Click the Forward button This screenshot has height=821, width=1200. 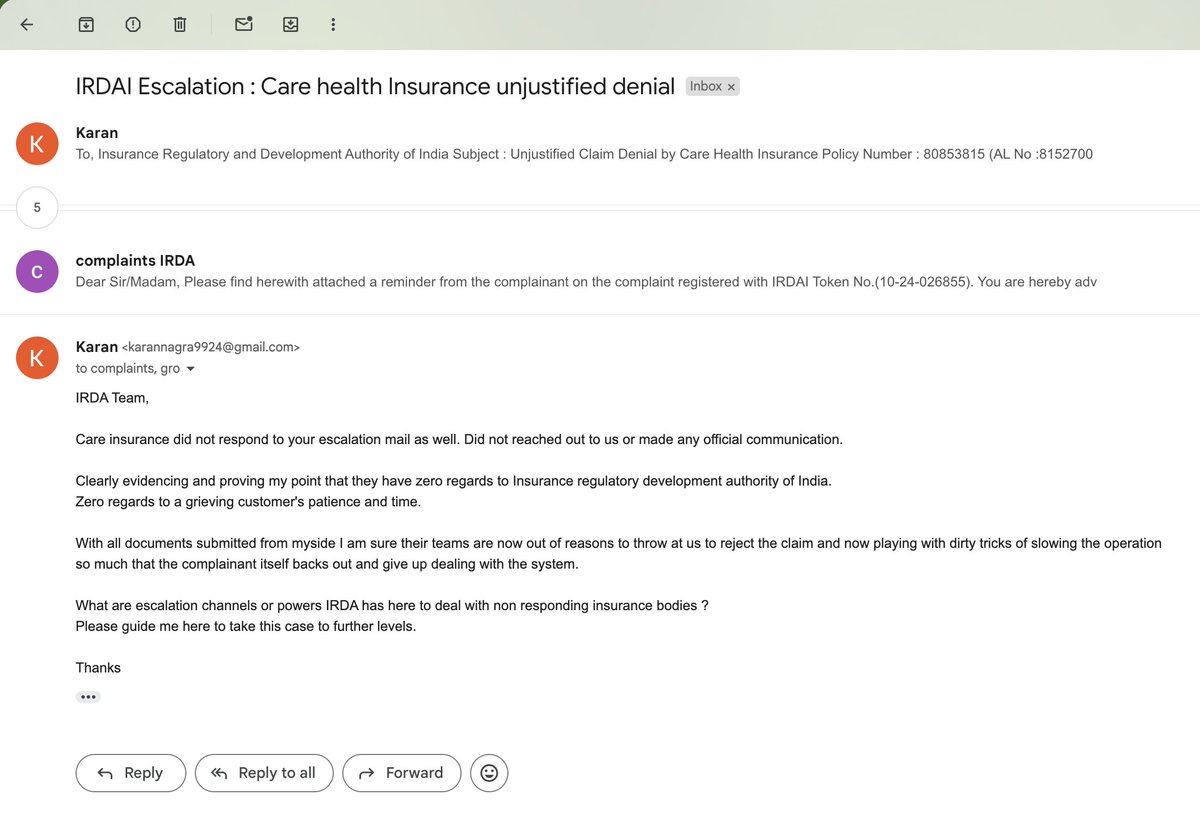402,773
